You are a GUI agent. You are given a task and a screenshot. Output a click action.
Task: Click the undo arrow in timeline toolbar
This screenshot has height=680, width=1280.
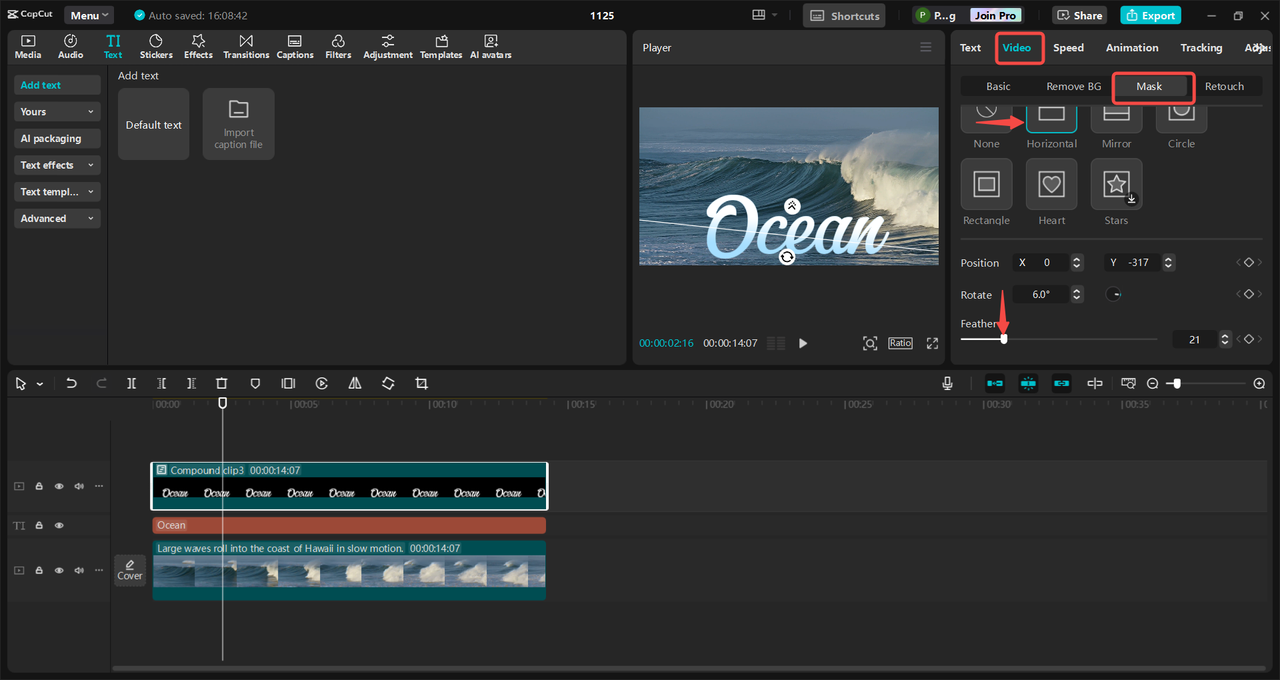point(71,384)
